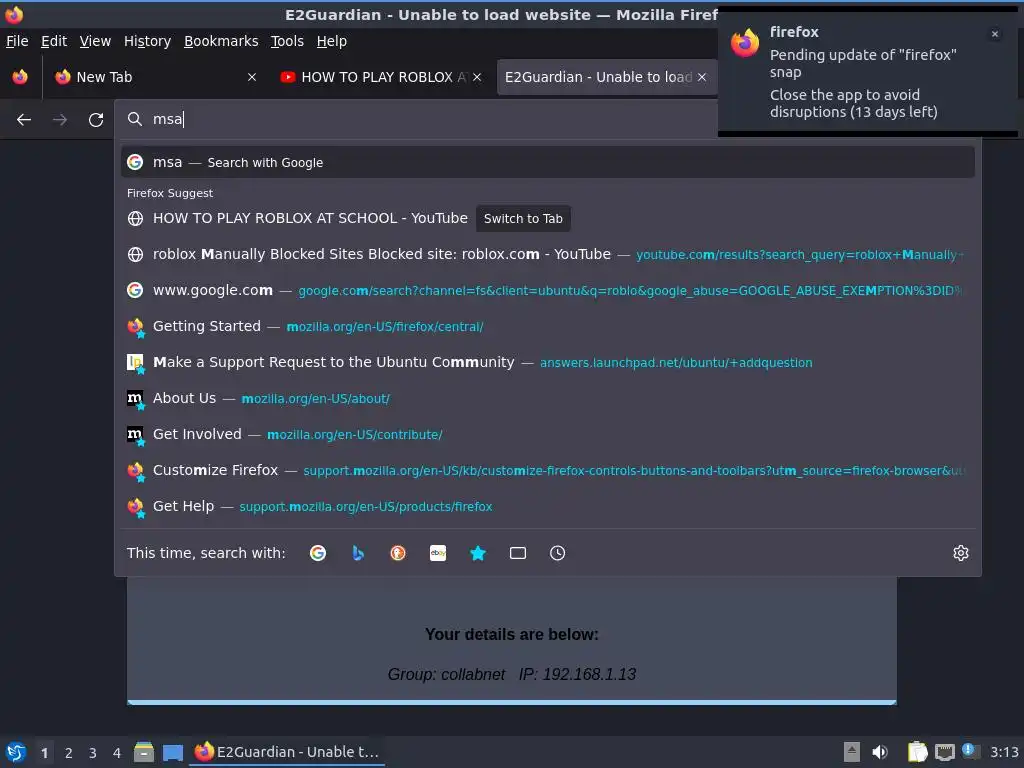The height and width of the screenshot is (768, 1024).
Task: Choose msa Search with Google suggestion
Action: click(x=548, y=162)
